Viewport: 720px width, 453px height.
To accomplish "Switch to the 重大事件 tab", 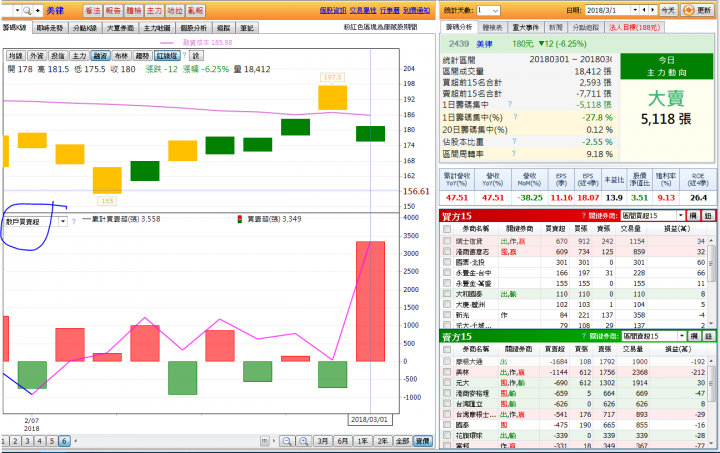I will pos(525,28).
